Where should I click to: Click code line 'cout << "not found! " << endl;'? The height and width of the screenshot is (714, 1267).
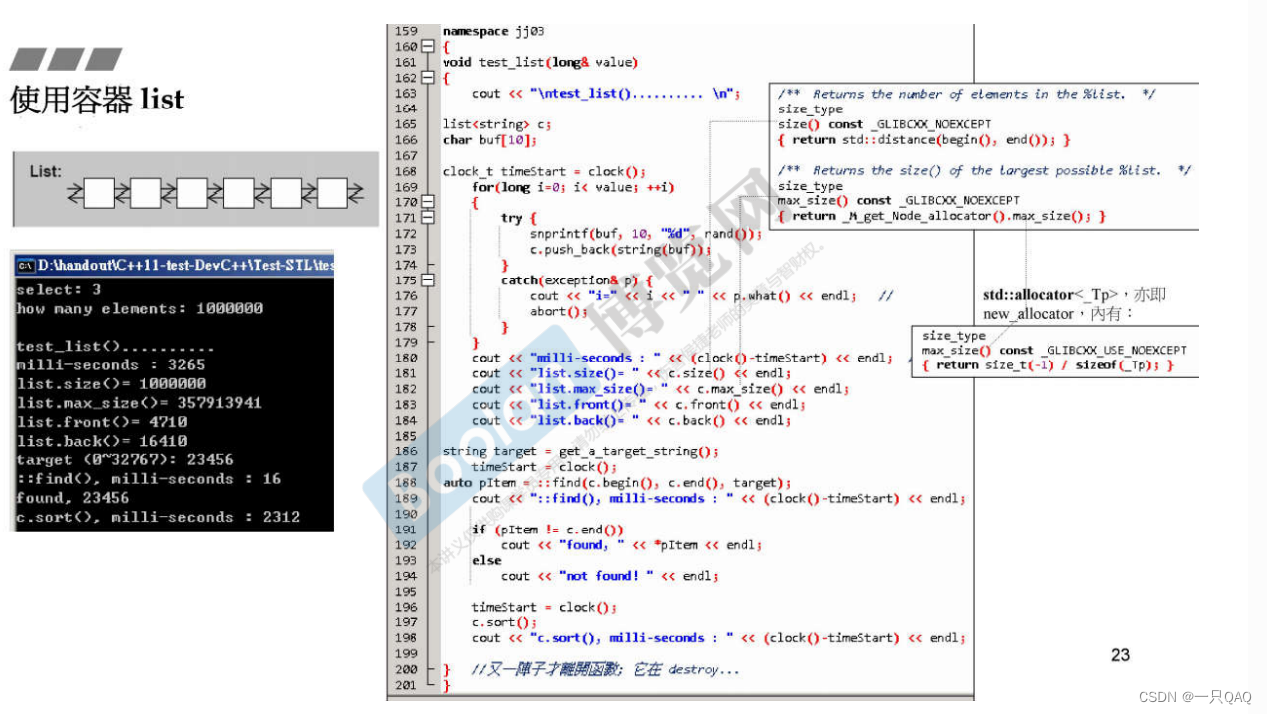609,576
